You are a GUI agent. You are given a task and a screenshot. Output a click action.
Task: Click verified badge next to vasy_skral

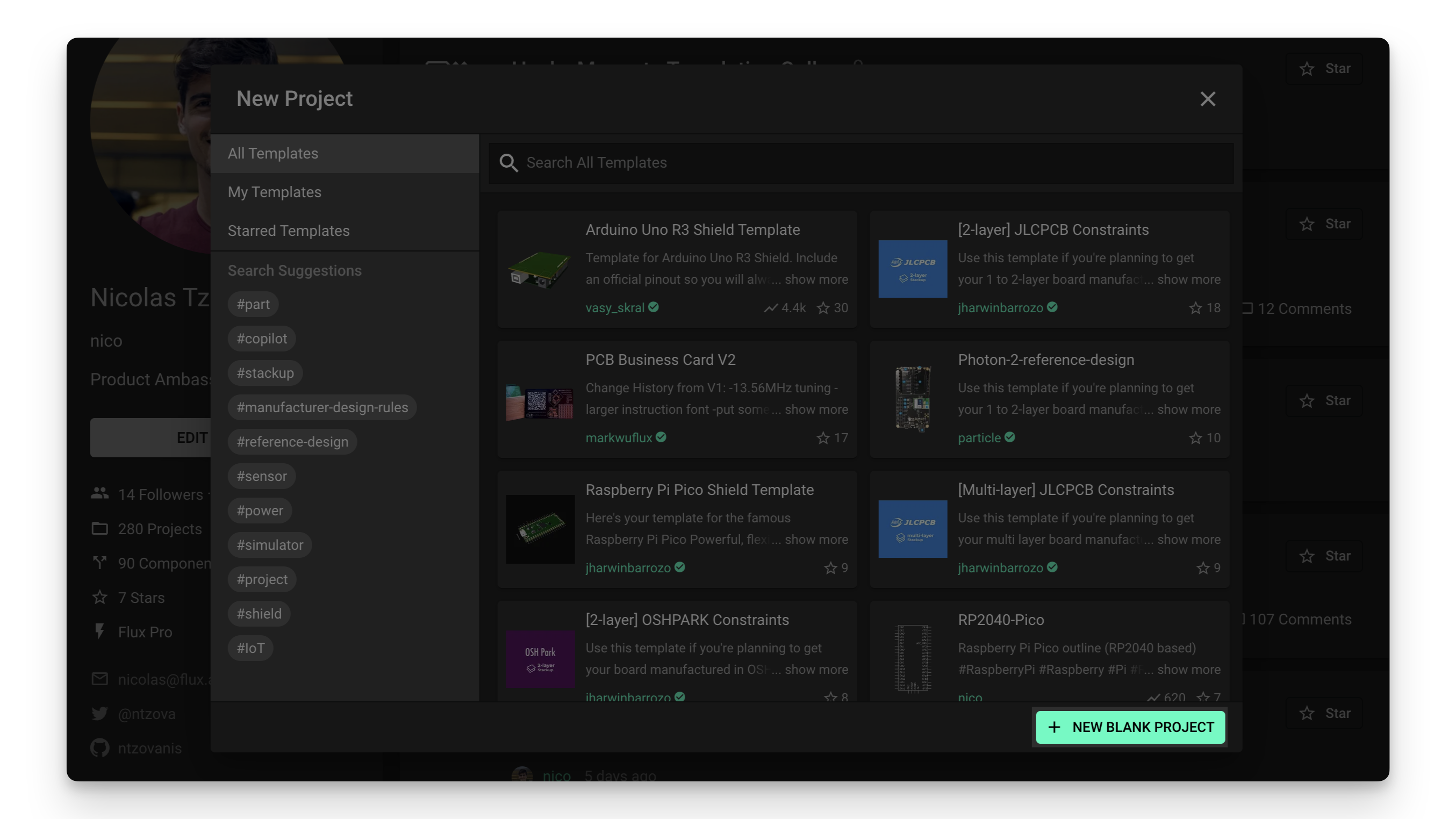click(x=654, y=307)
